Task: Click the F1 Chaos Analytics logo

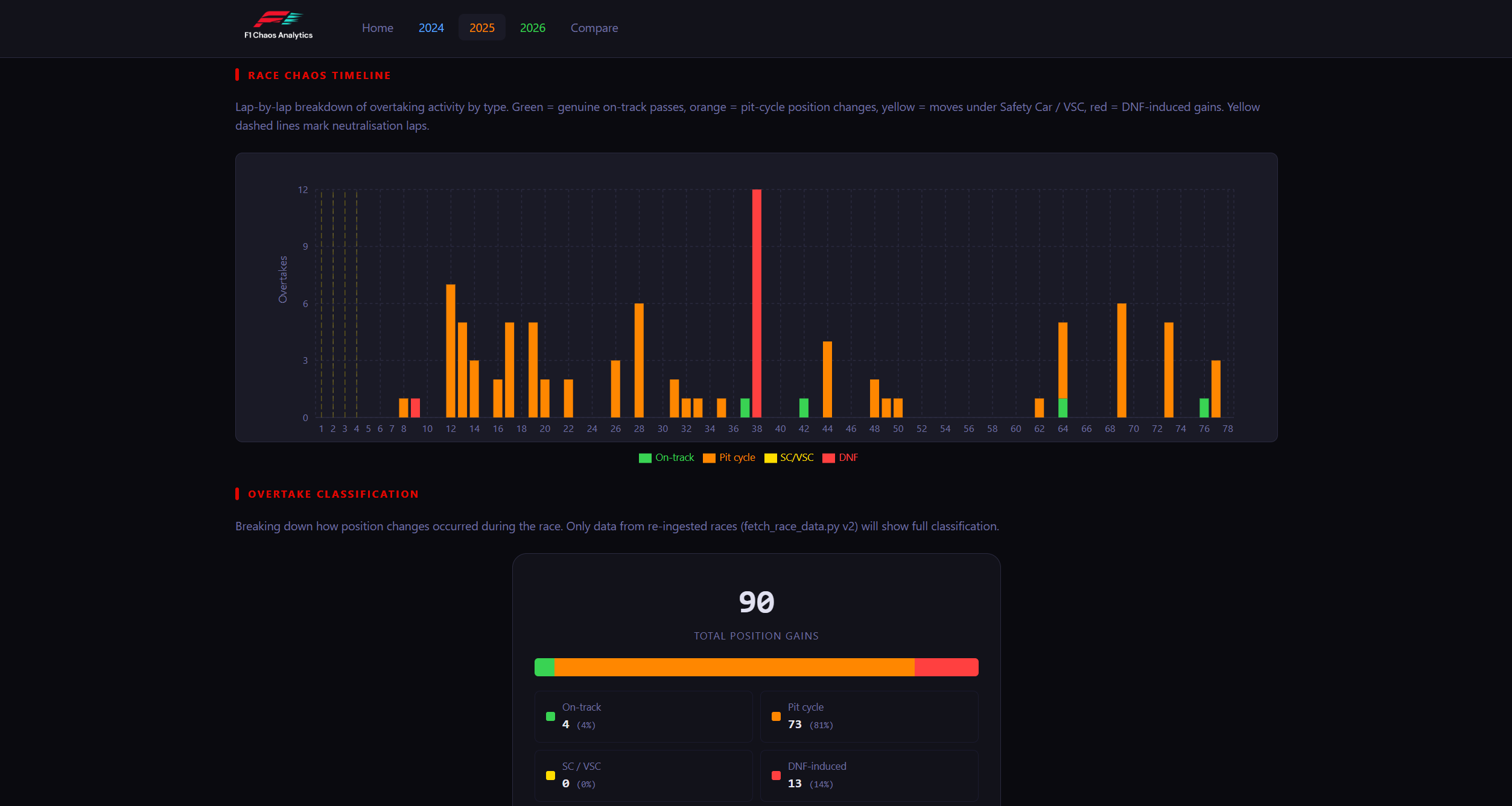Action: pyautogui.click(x=277, y=25)
